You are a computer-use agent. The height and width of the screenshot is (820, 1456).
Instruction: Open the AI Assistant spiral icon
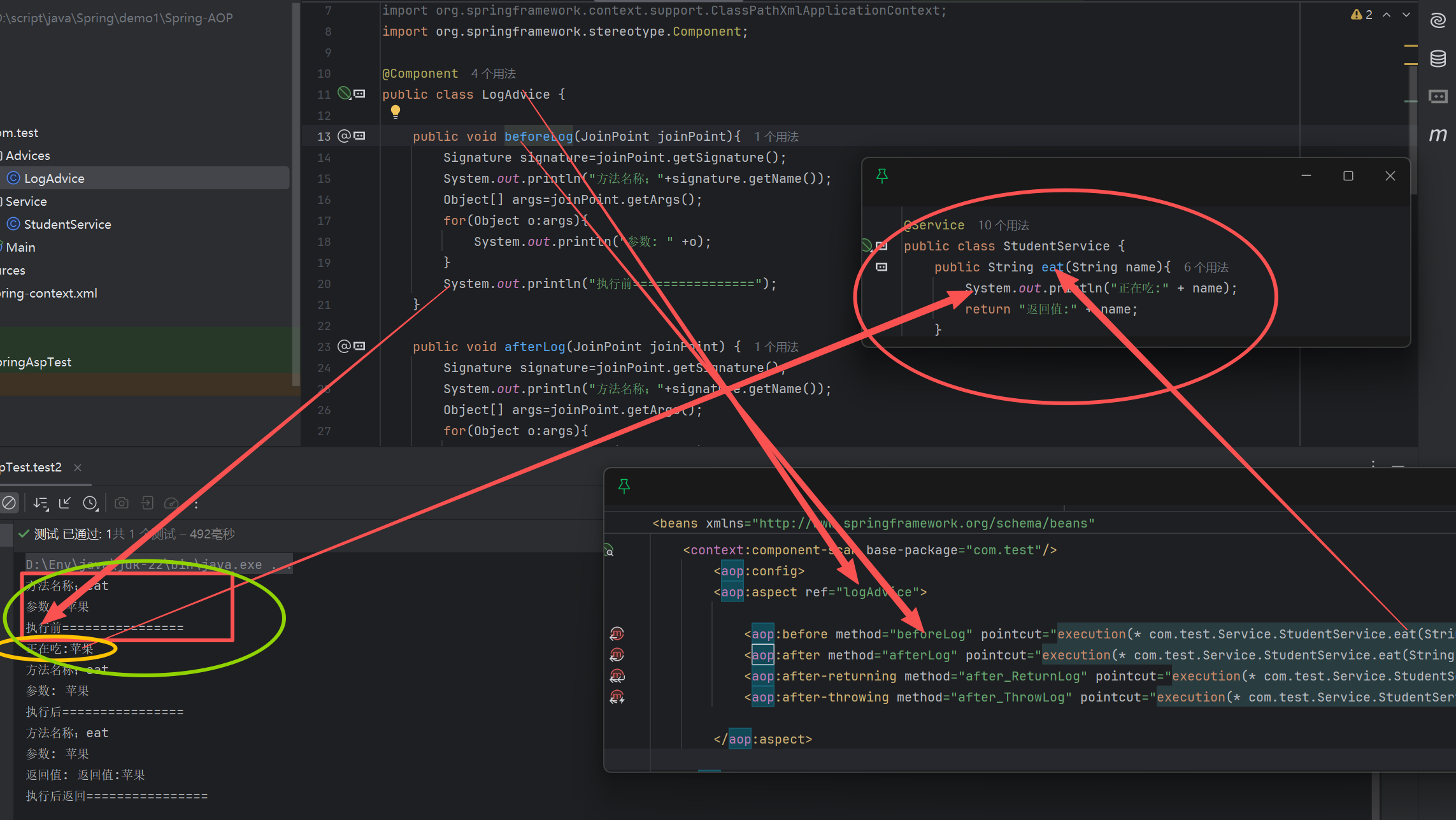point(1438,20)
